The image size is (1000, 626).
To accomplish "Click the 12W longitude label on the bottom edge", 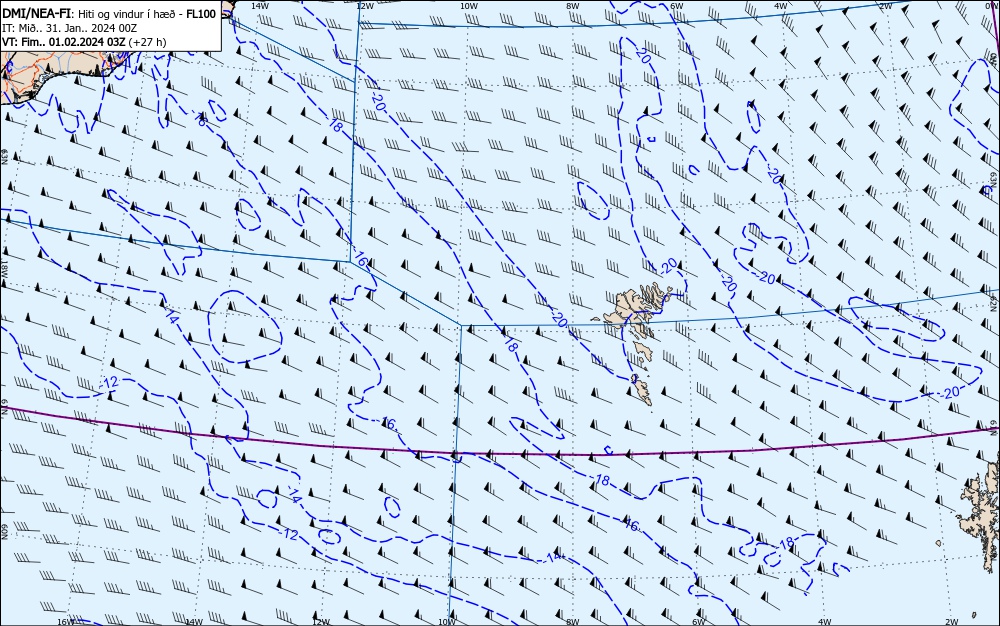I will click(321, 622).
